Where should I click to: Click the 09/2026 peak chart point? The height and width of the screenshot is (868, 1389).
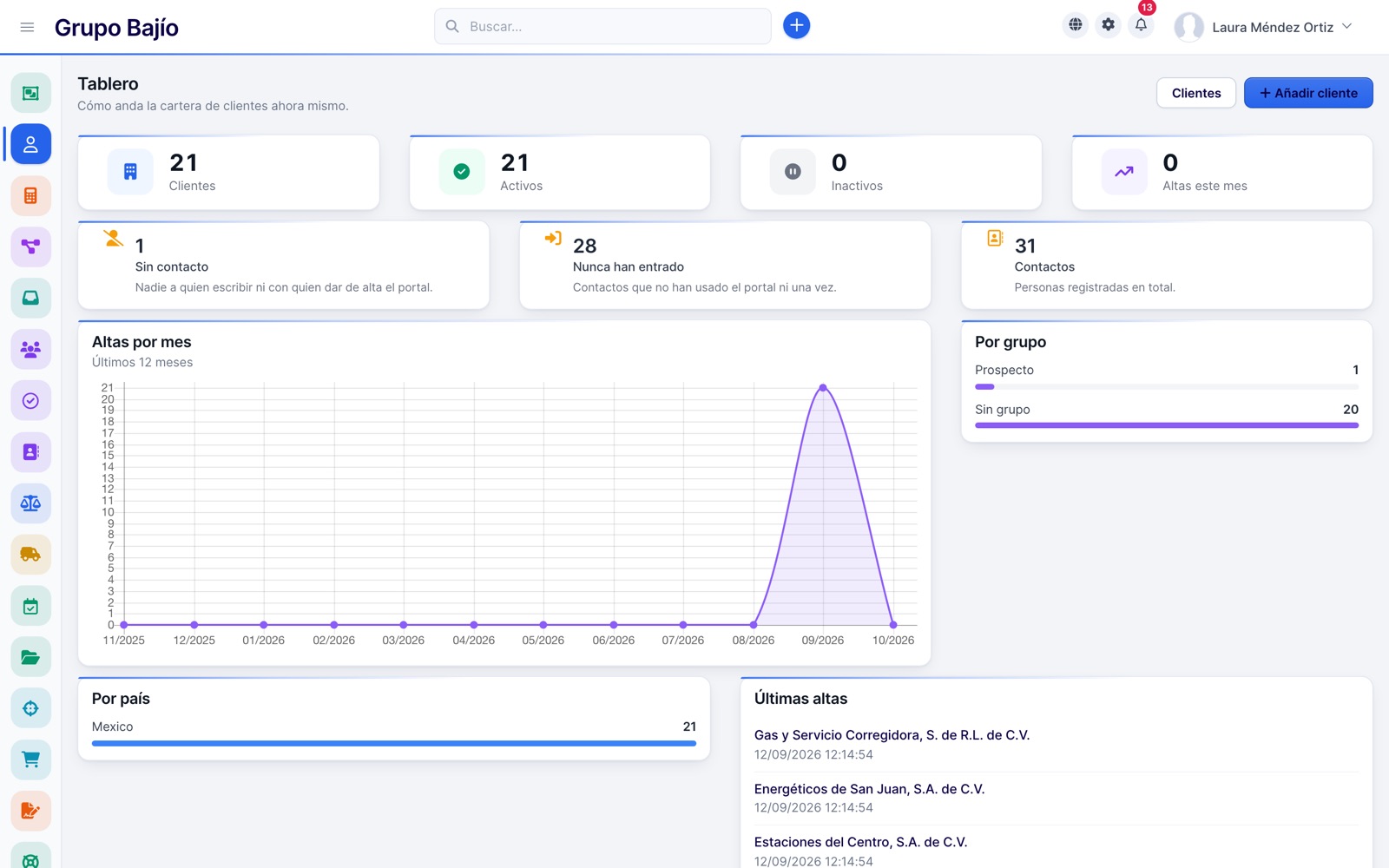pyautogui.click(x=823, y=388)
